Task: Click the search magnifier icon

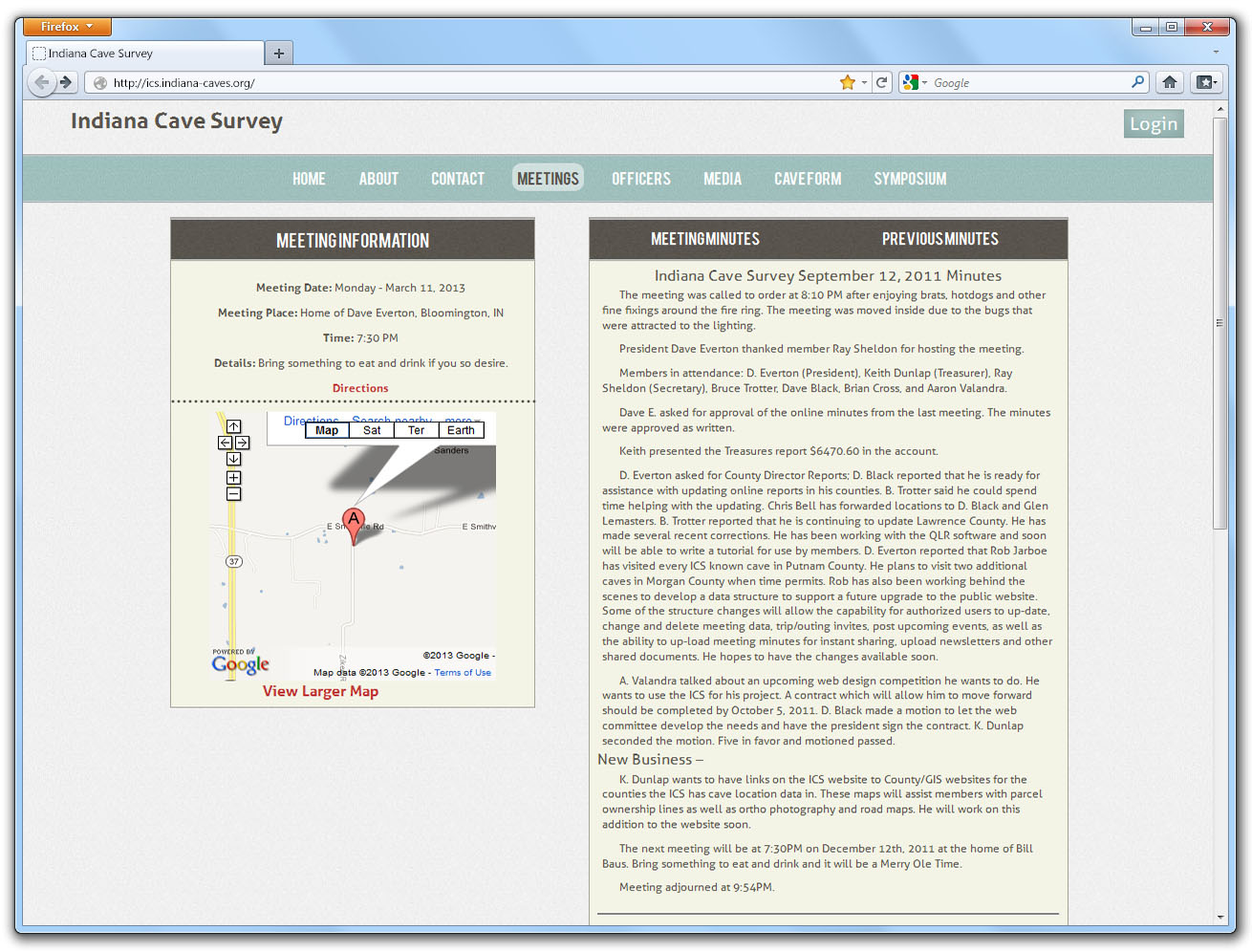Action: 1137,82
